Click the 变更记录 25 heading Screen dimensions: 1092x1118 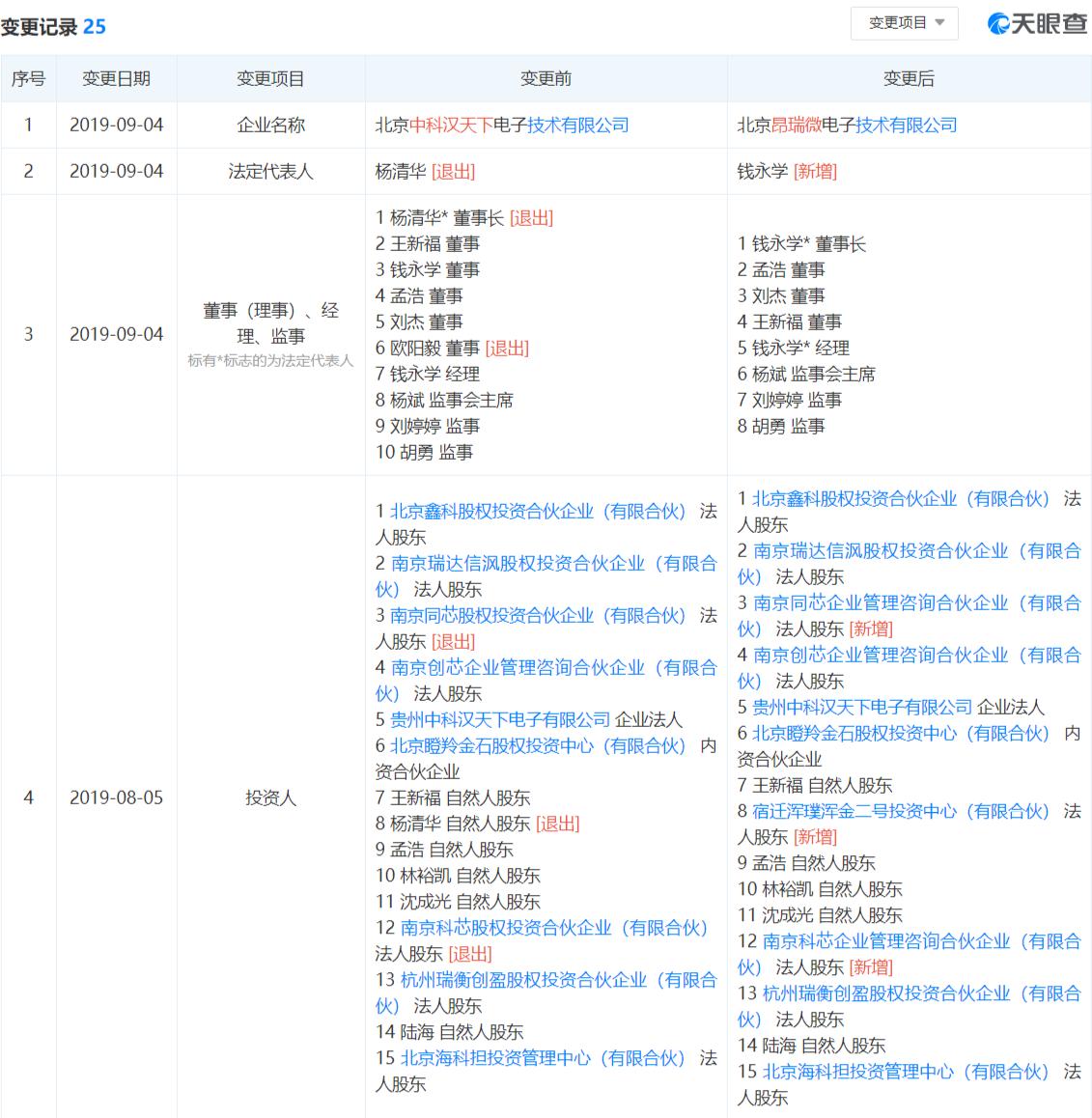[x=53, y=27]
